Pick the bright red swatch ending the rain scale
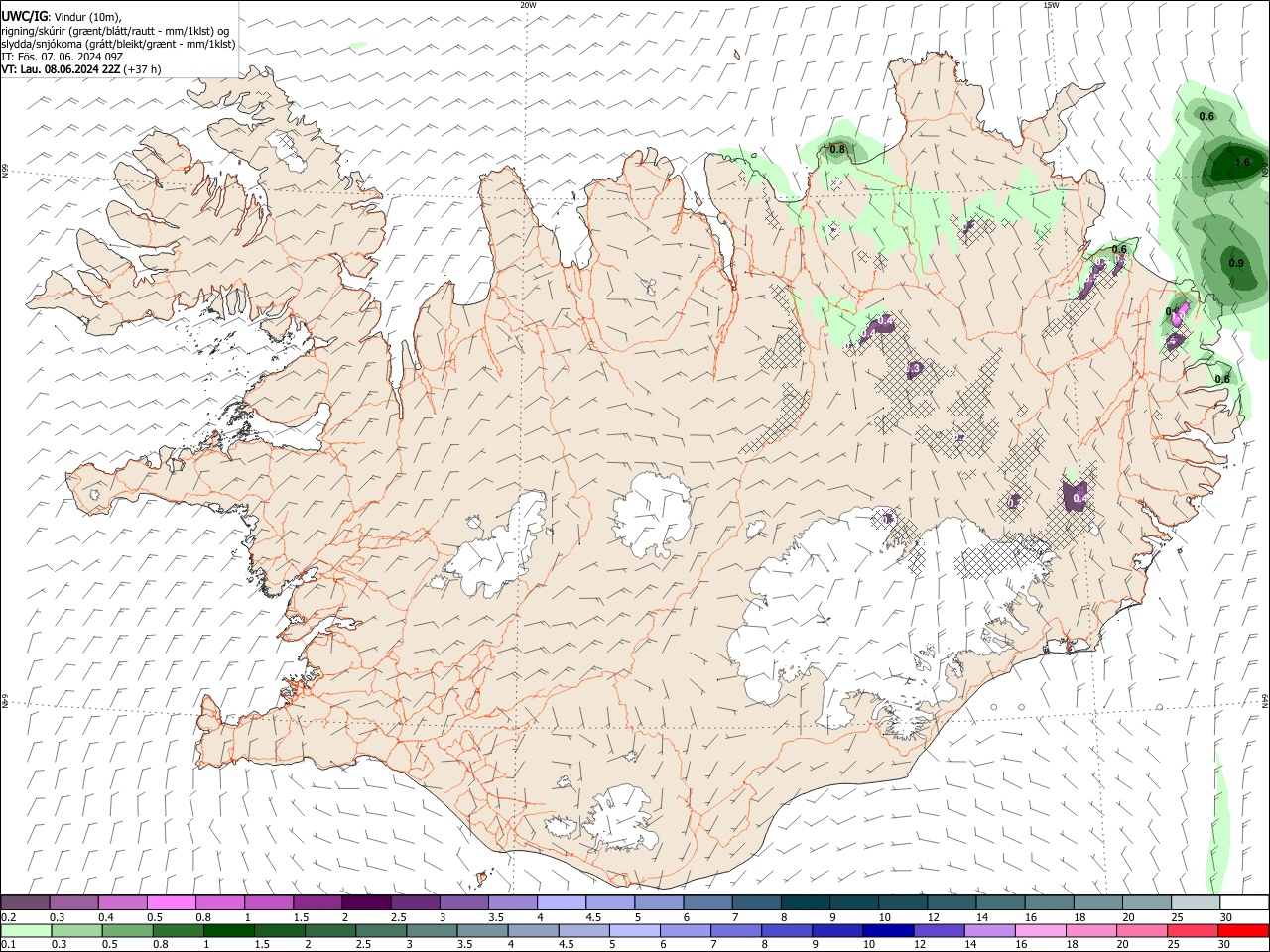The image size is (1270, 952). pyautogui.click(x=1243, y=930)
